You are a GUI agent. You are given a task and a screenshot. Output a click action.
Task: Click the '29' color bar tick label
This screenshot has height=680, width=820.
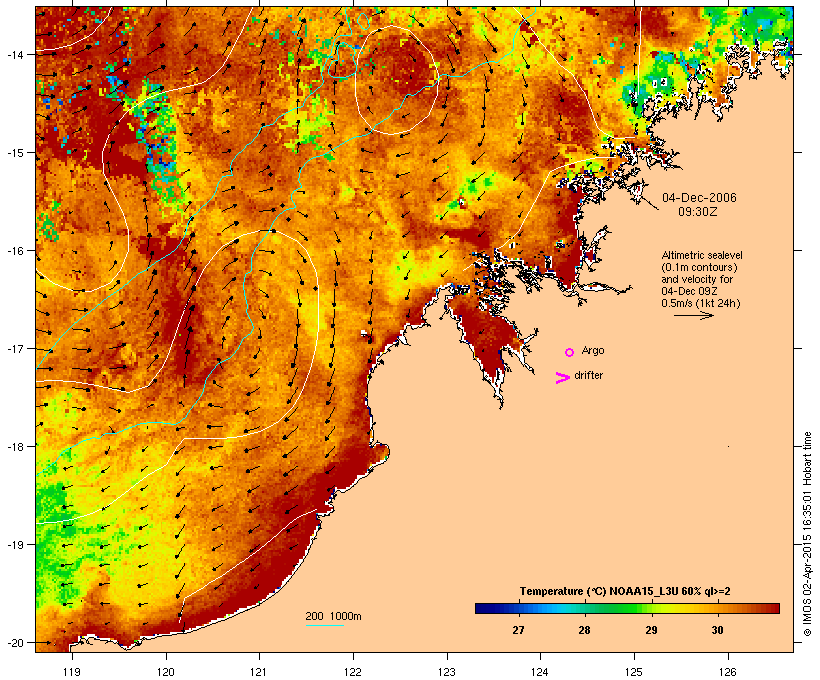[651, 630]
